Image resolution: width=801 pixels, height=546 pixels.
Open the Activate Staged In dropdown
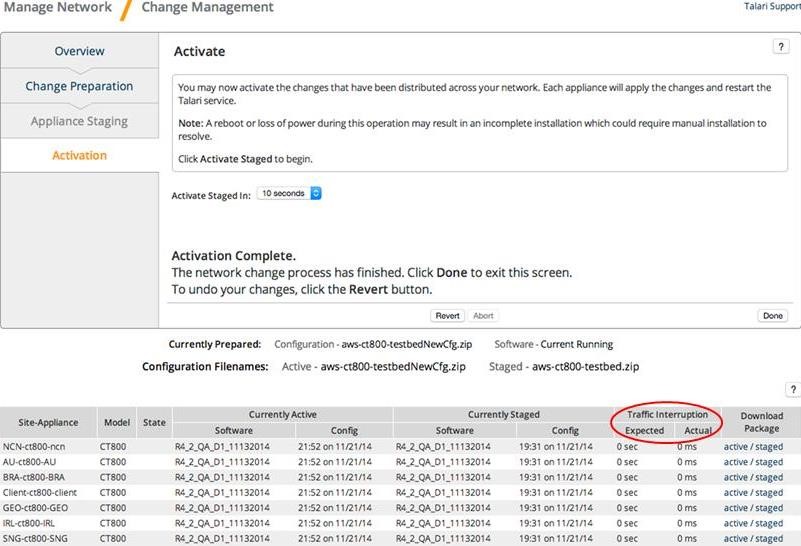[289, 194]
